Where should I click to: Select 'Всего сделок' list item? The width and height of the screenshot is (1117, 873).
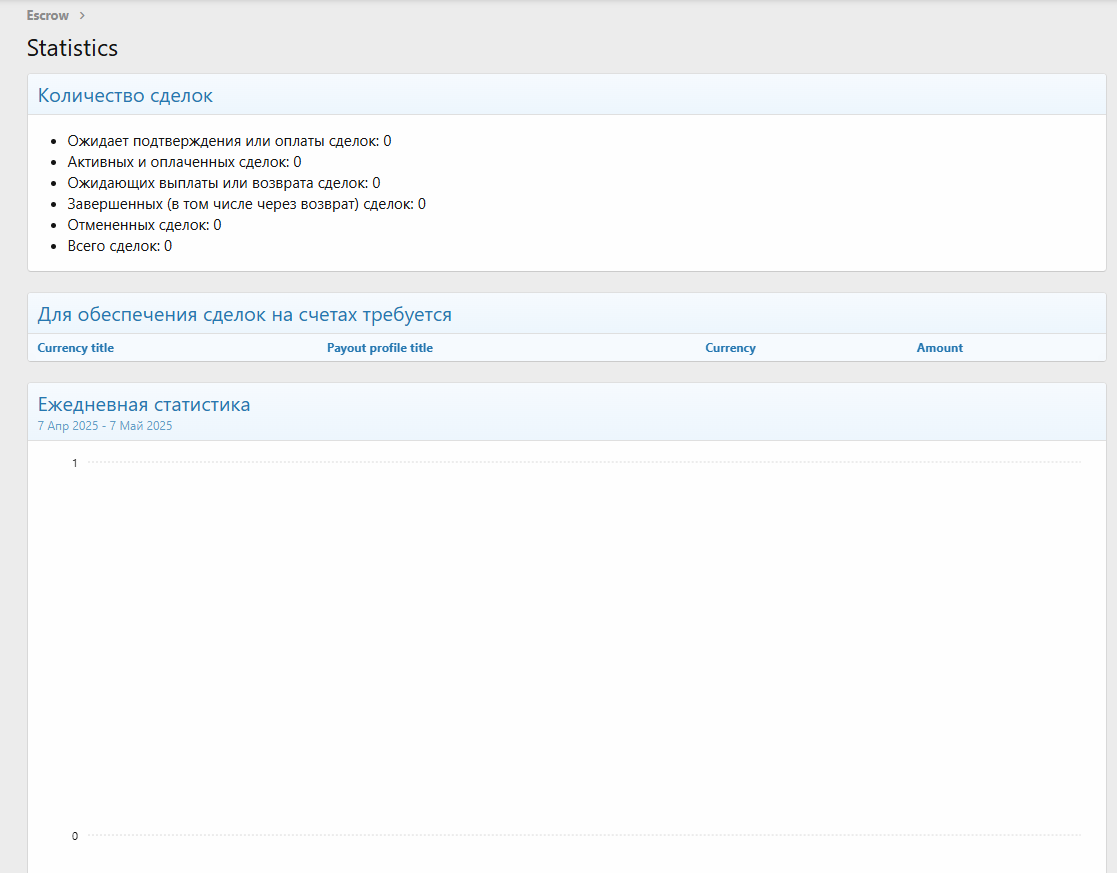pyautogui.click(x=119, y=246)
